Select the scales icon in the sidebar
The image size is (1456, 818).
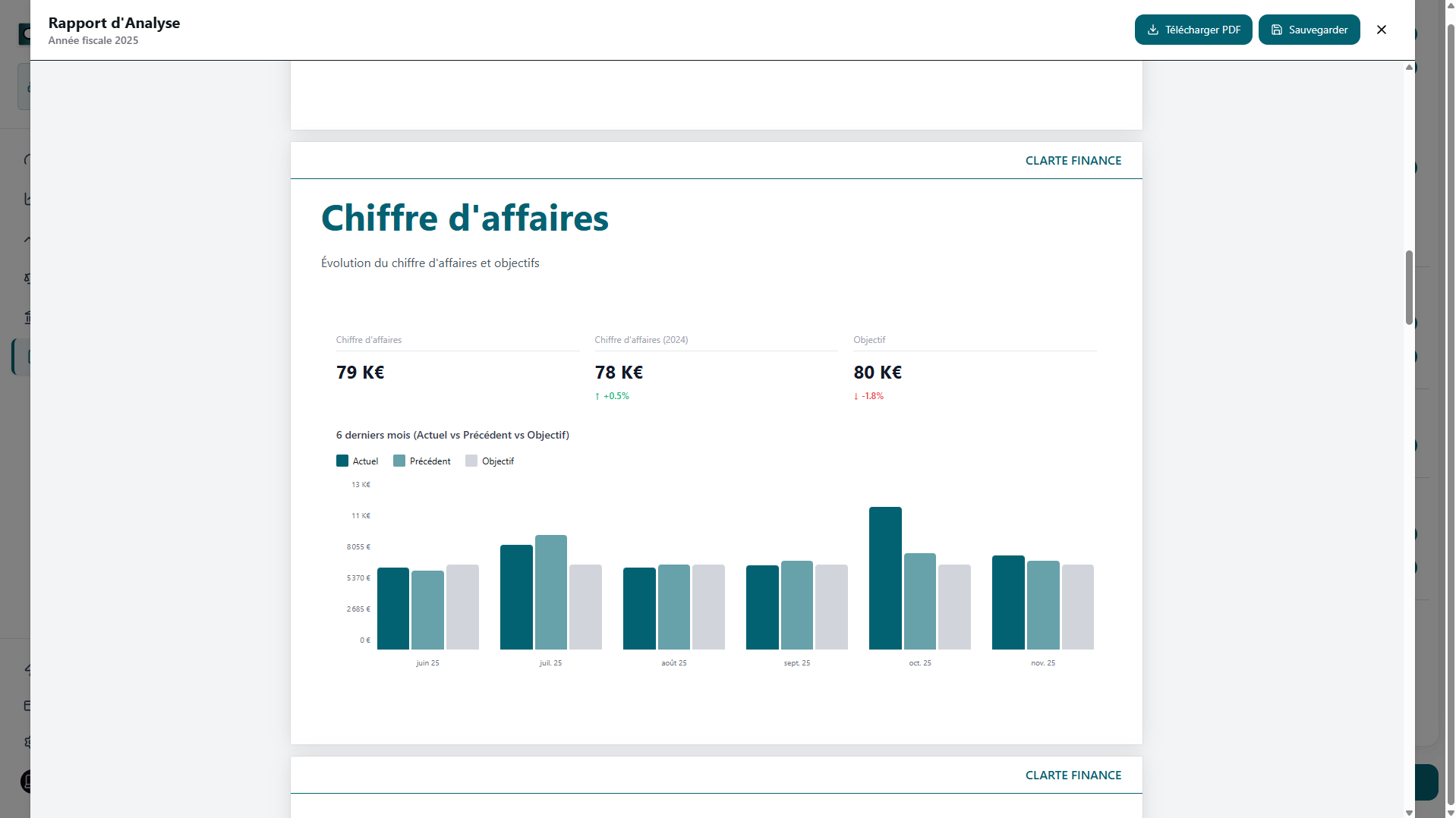[x=27, y=277]
